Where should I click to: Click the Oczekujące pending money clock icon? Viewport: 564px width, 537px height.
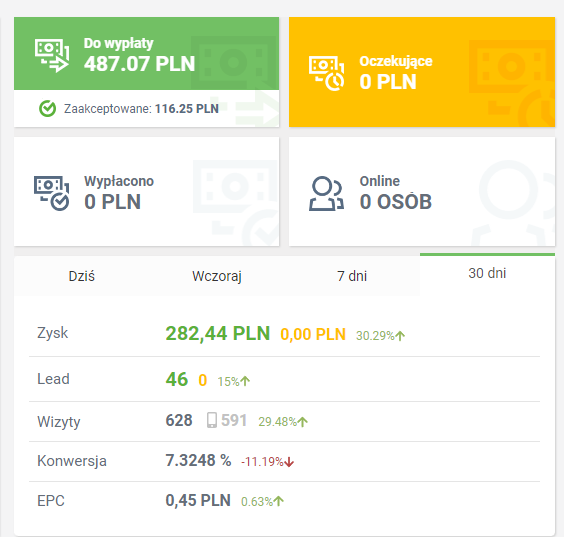pos(327,73)
